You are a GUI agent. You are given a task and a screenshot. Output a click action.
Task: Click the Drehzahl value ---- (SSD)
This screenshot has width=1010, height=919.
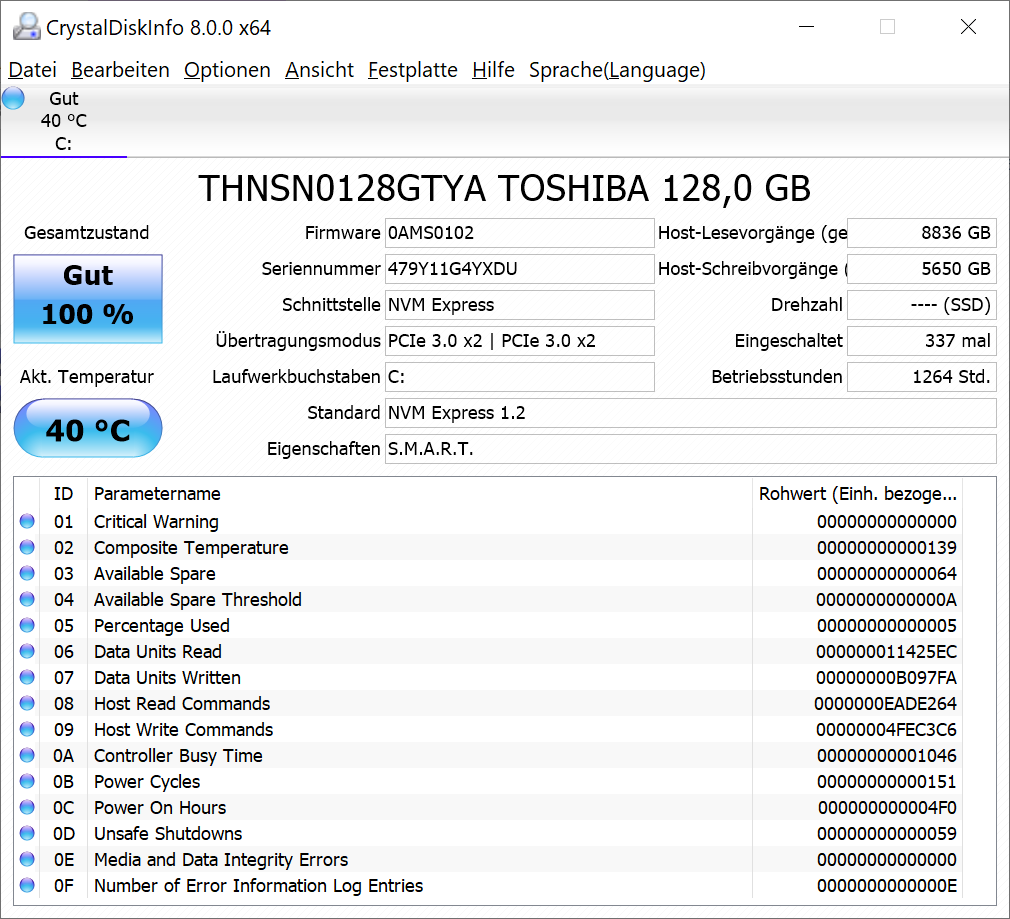click(x=922, y=305)
